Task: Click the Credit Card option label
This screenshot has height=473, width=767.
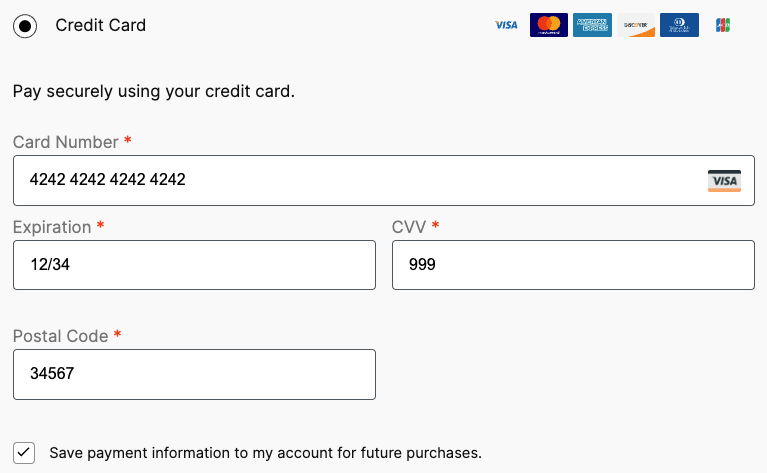Action: [x=100, y=25]
